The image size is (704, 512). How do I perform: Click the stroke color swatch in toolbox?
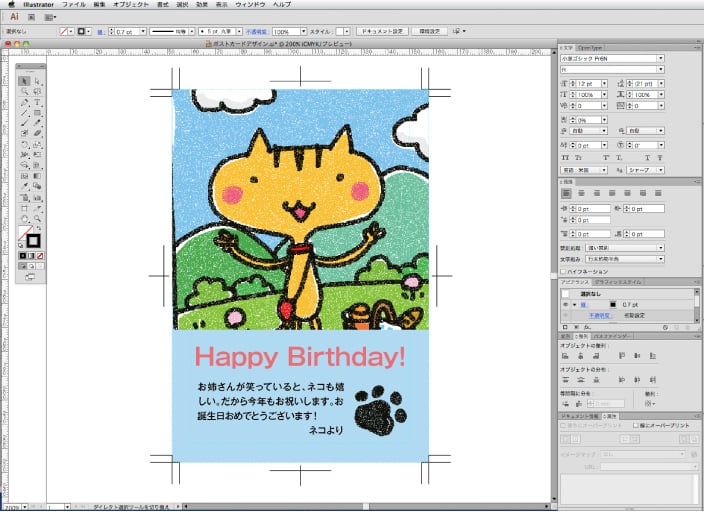pyautogui.click(x=32, y=241)
